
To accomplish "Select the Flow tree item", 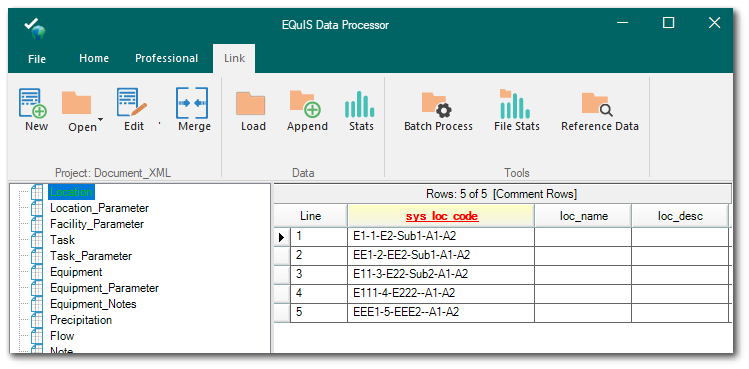I will [62, 336].
